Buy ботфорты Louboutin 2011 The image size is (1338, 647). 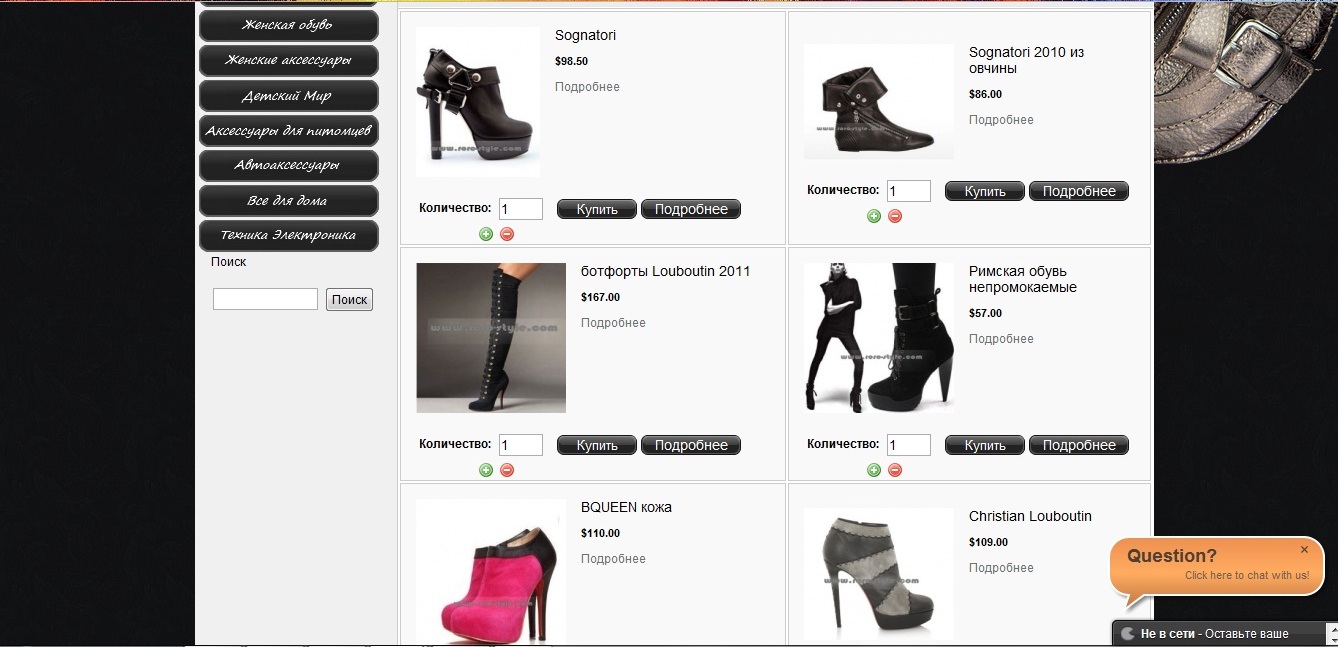pyautogui.click(x=597, y=445)
